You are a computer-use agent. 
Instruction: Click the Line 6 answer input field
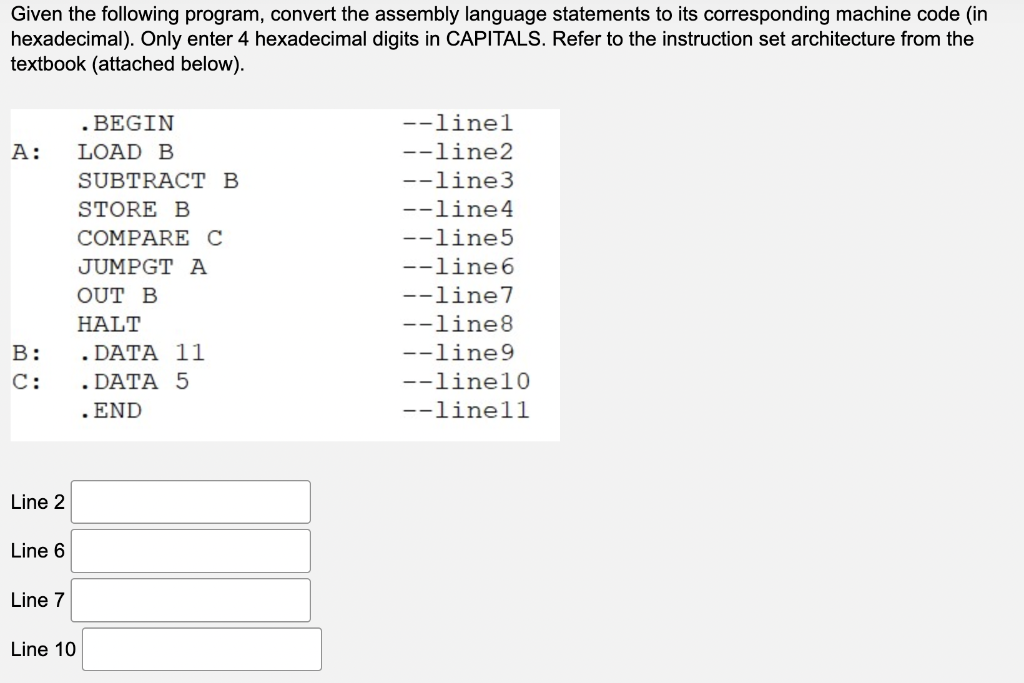190,550
